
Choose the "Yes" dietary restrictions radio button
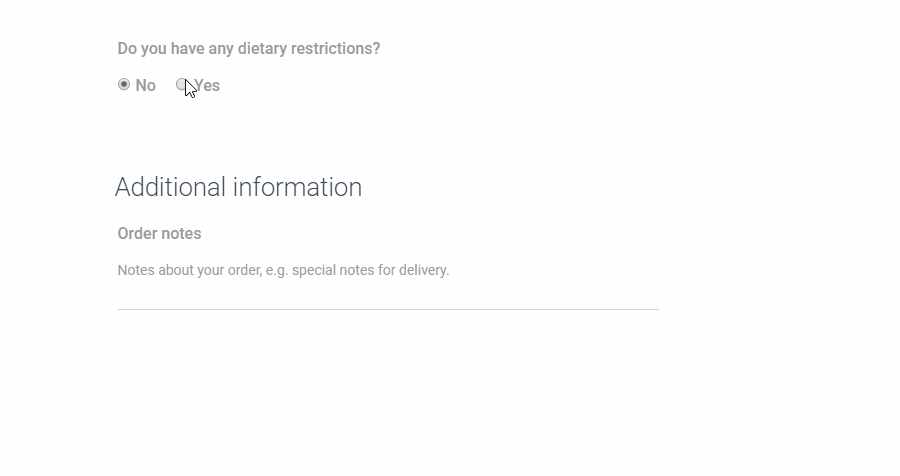pos(182,85)
